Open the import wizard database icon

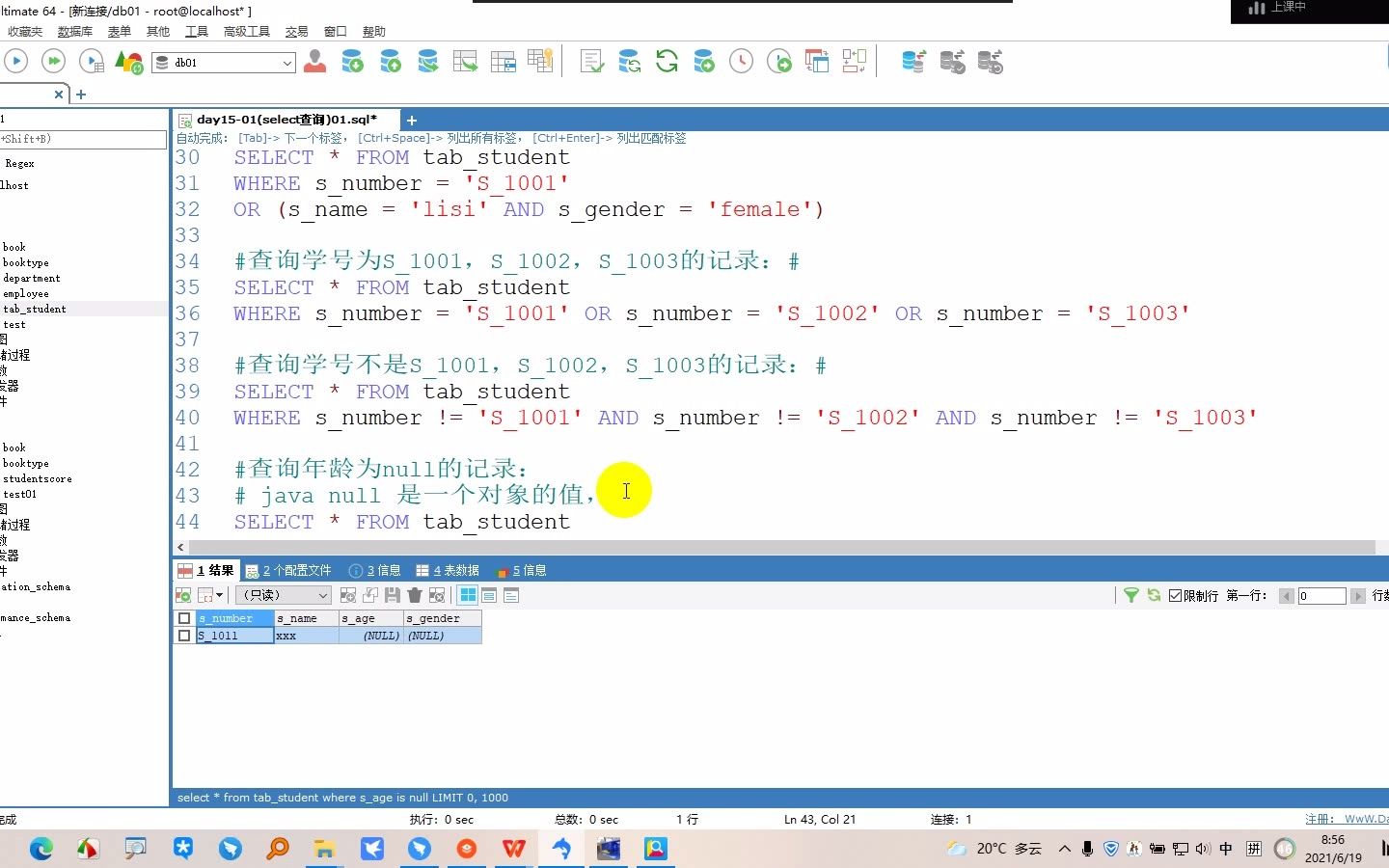352,61
